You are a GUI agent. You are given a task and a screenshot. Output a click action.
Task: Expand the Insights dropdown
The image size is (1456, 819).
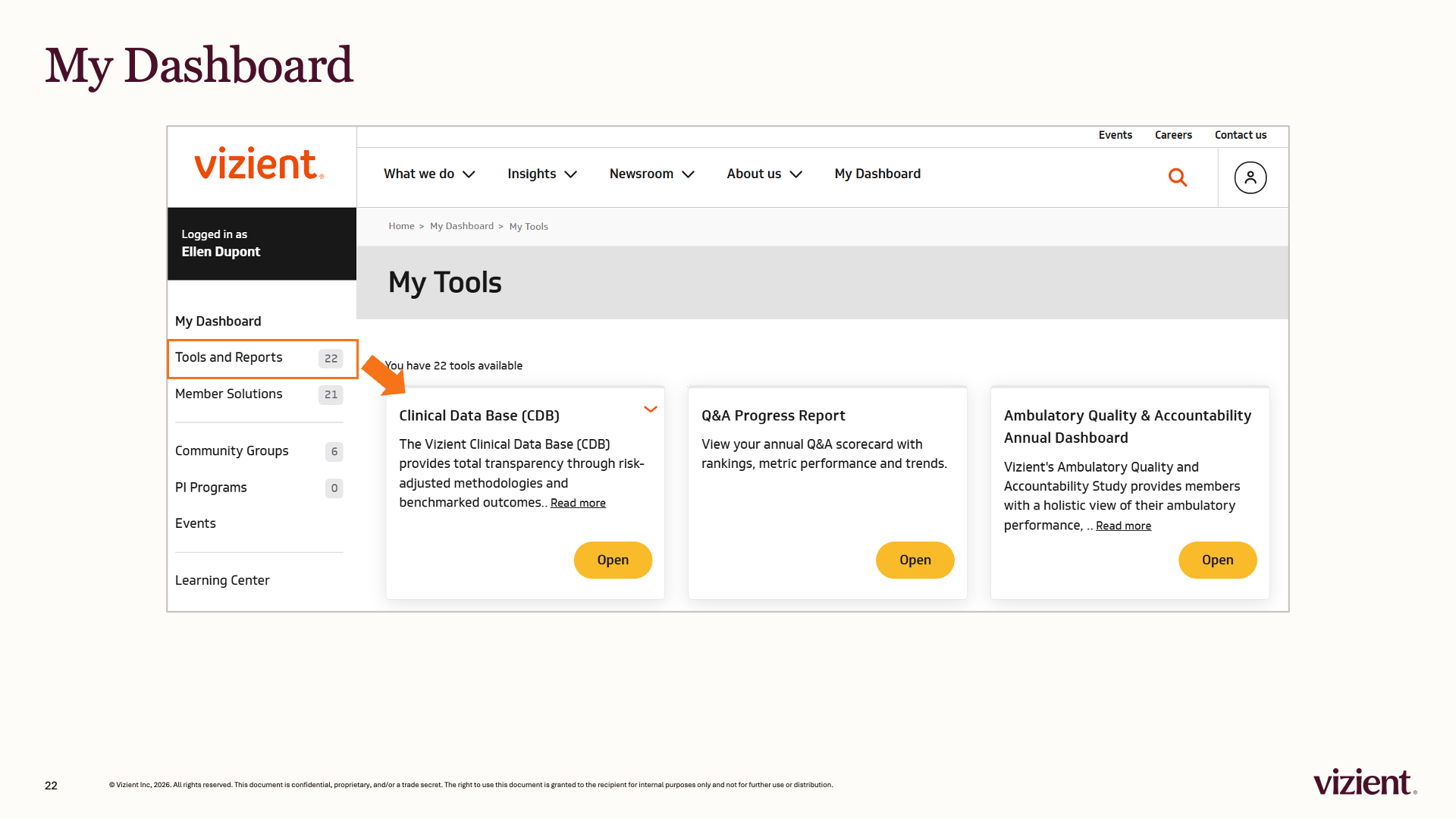(542, 174)
